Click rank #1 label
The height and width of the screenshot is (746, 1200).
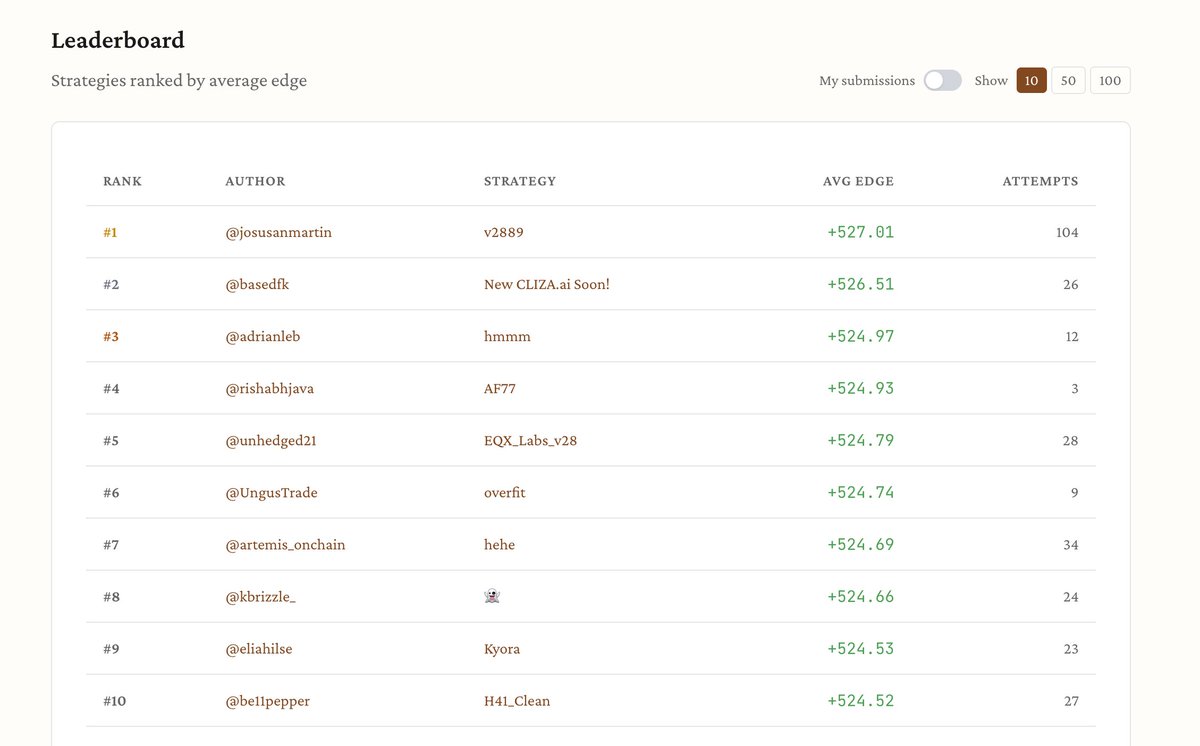point(110,232)
